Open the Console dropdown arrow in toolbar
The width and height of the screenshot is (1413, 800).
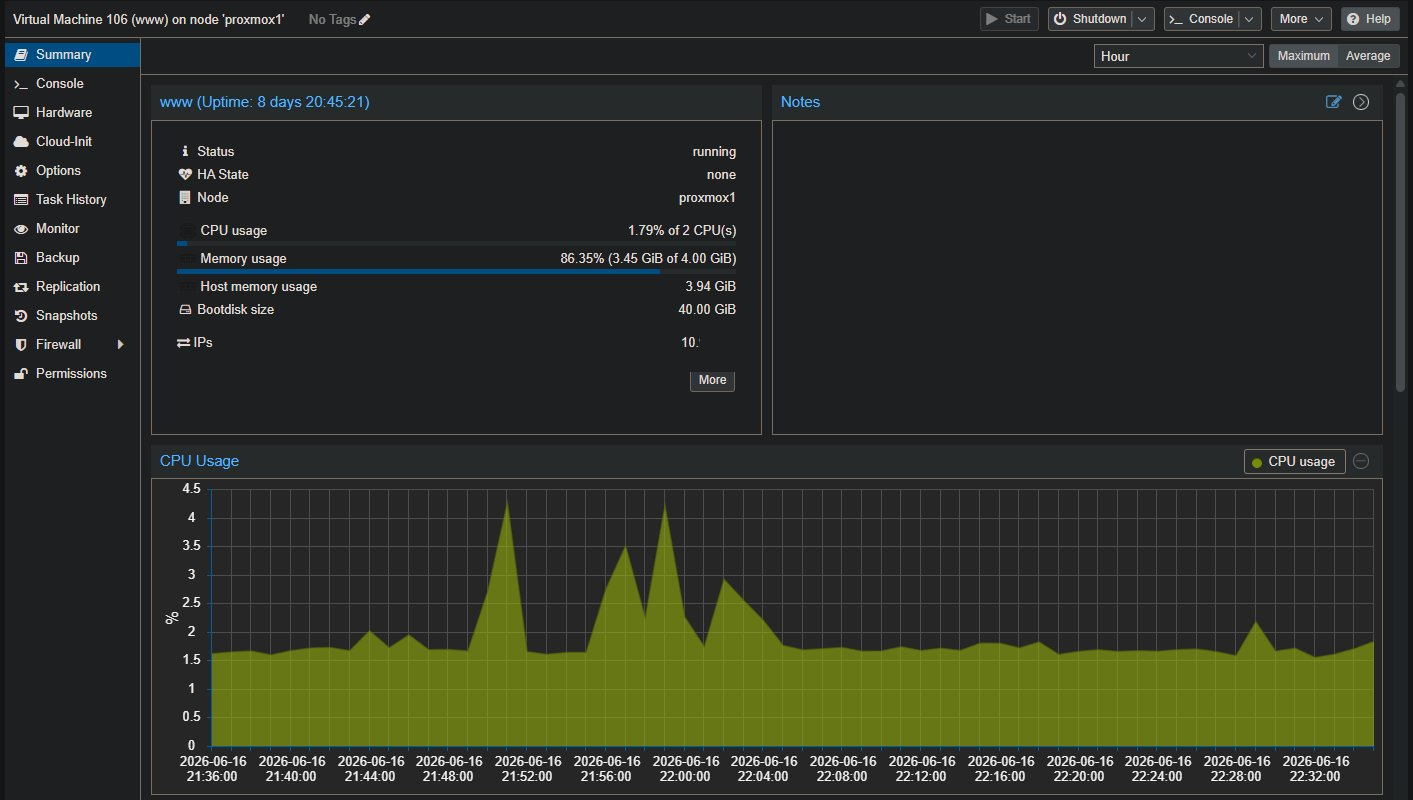(1250, 19)
